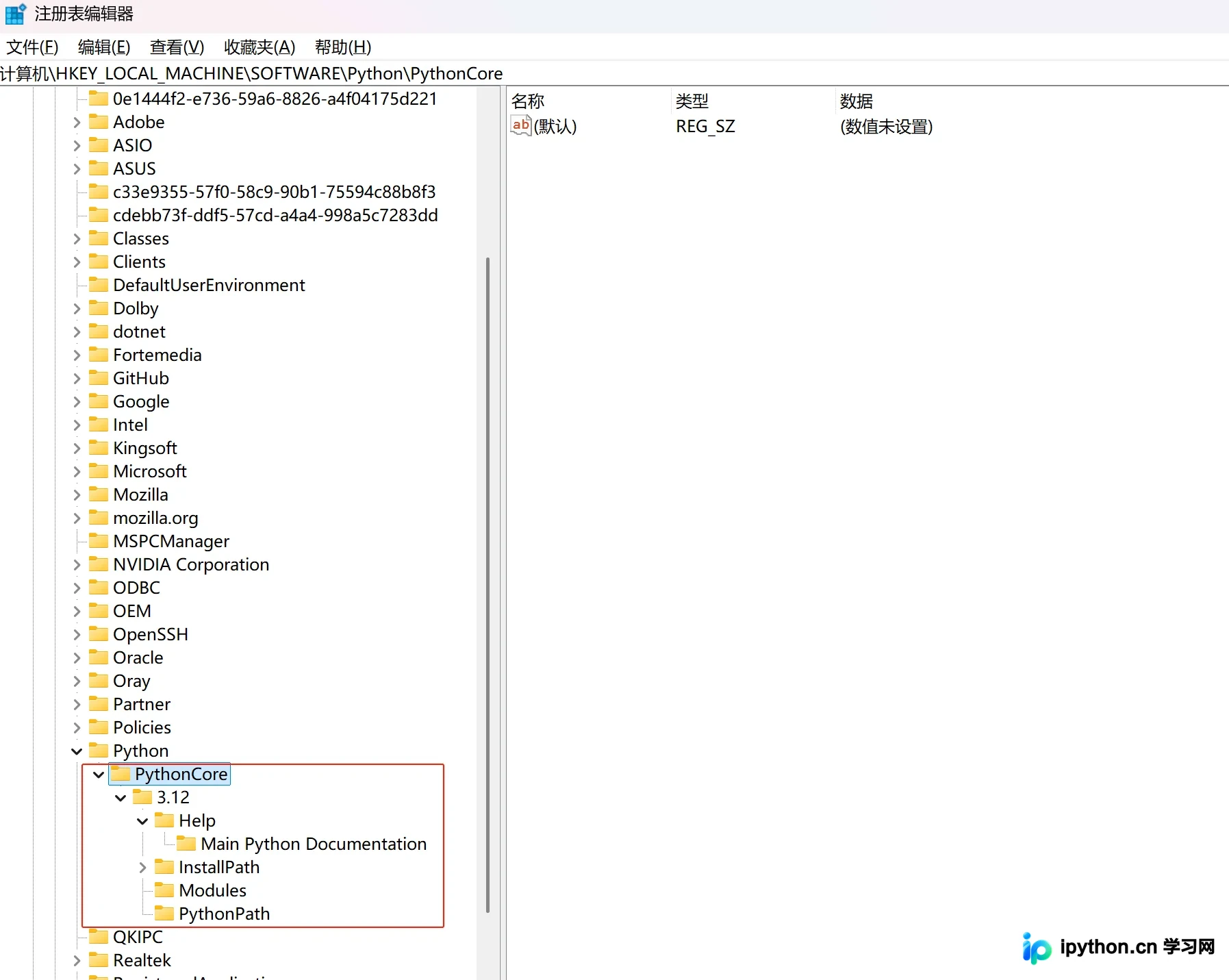Click the GitHub key folder icon
The image size is (1229, 980).
(x=99, y=378)
